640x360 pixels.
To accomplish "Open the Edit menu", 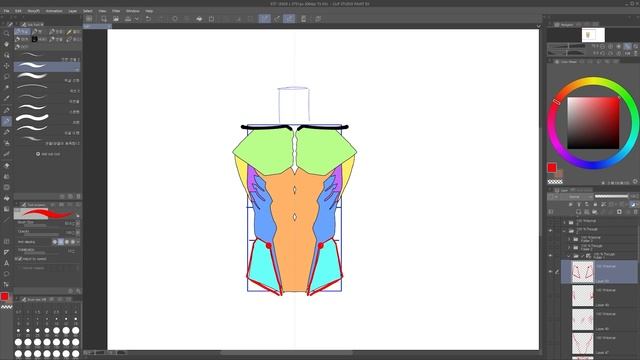I will (18, 11).
